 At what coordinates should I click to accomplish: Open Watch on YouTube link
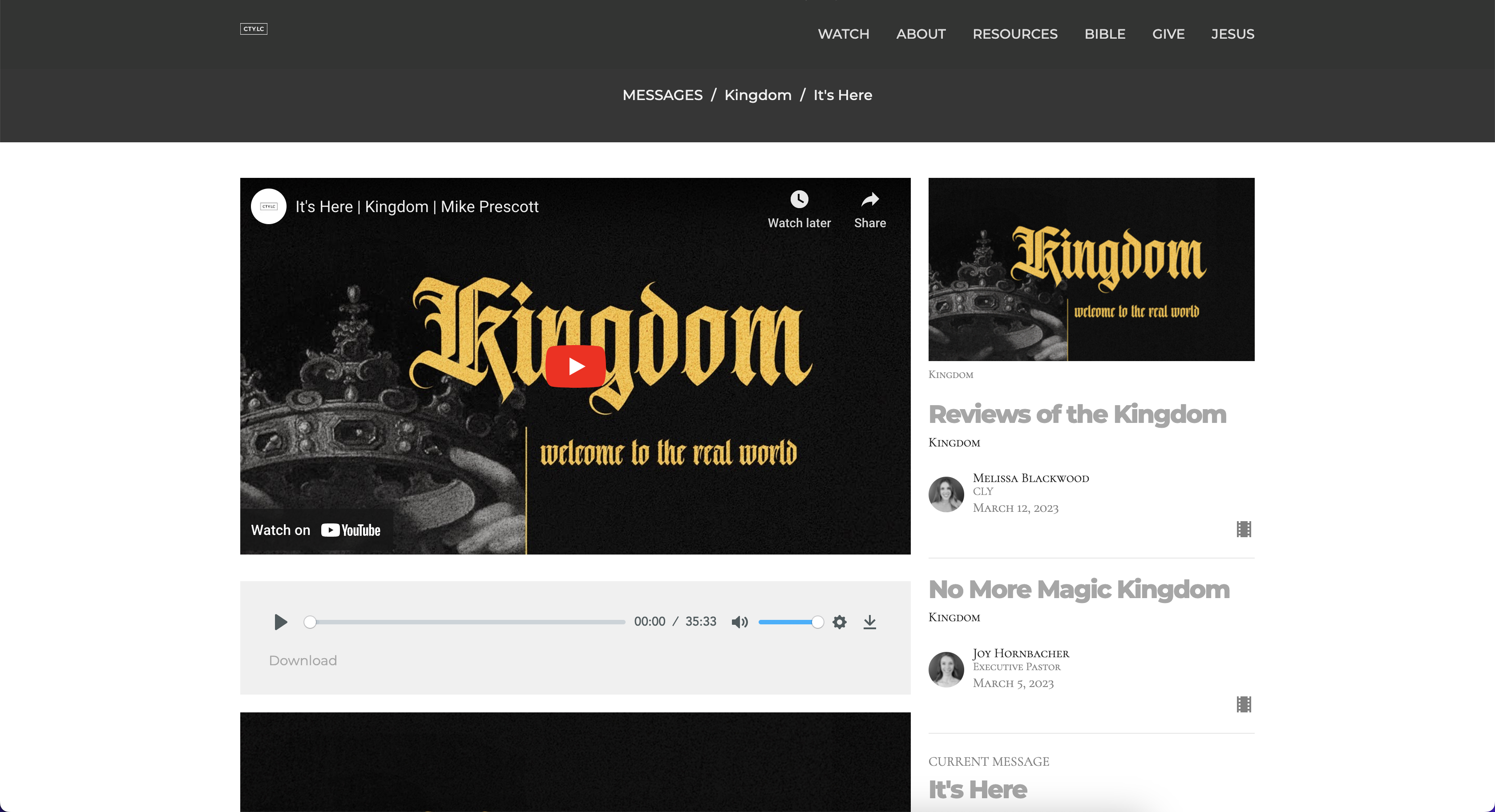(x=316, y=530)
